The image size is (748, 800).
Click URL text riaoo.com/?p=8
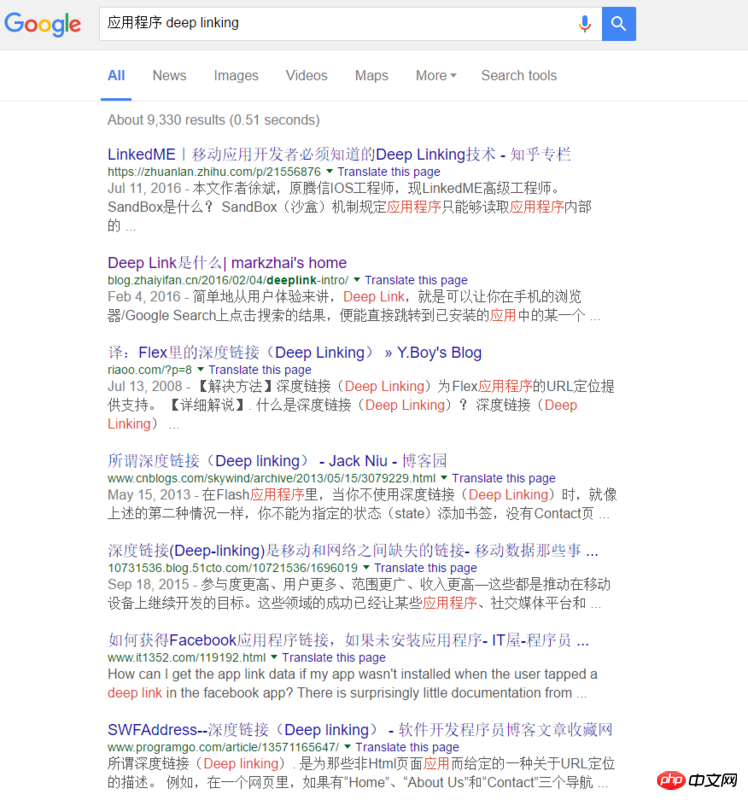pyautogui.click(x=150, y=370)
